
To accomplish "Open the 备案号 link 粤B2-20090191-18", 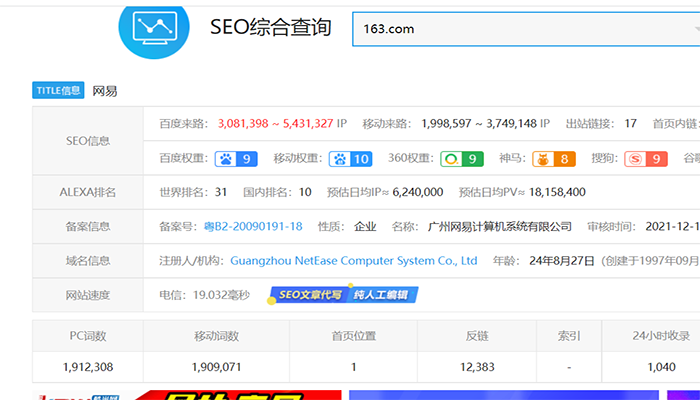I will pyautogui.click(x=253, y=226).
